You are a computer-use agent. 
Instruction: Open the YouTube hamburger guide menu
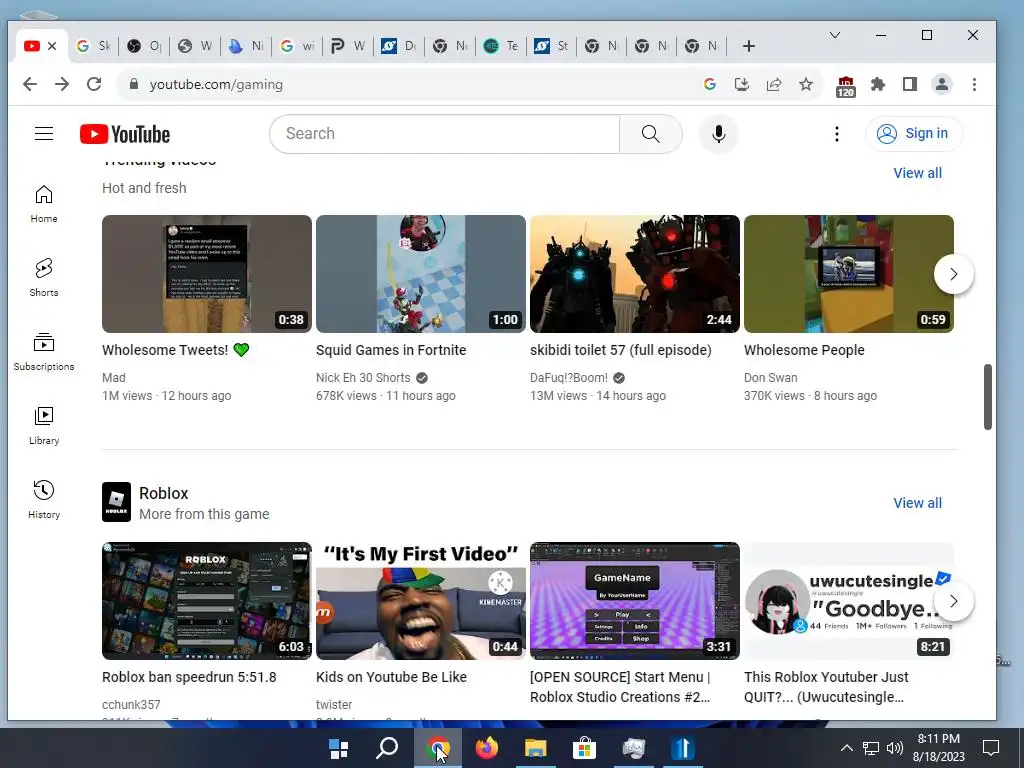44,134
